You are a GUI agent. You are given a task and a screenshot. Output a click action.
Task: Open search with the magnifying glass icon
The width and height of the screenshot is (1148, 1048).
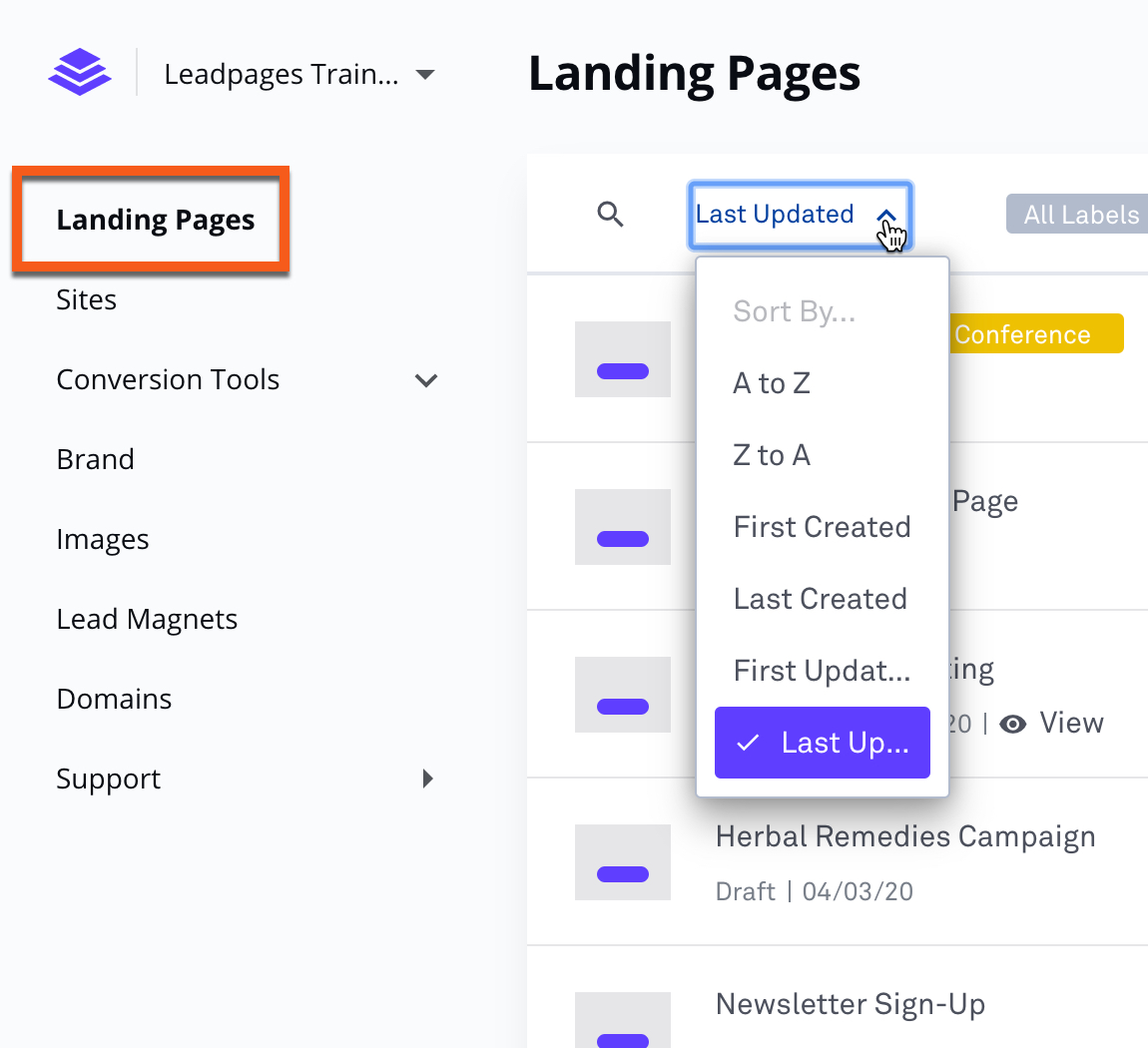pos(610,214)
